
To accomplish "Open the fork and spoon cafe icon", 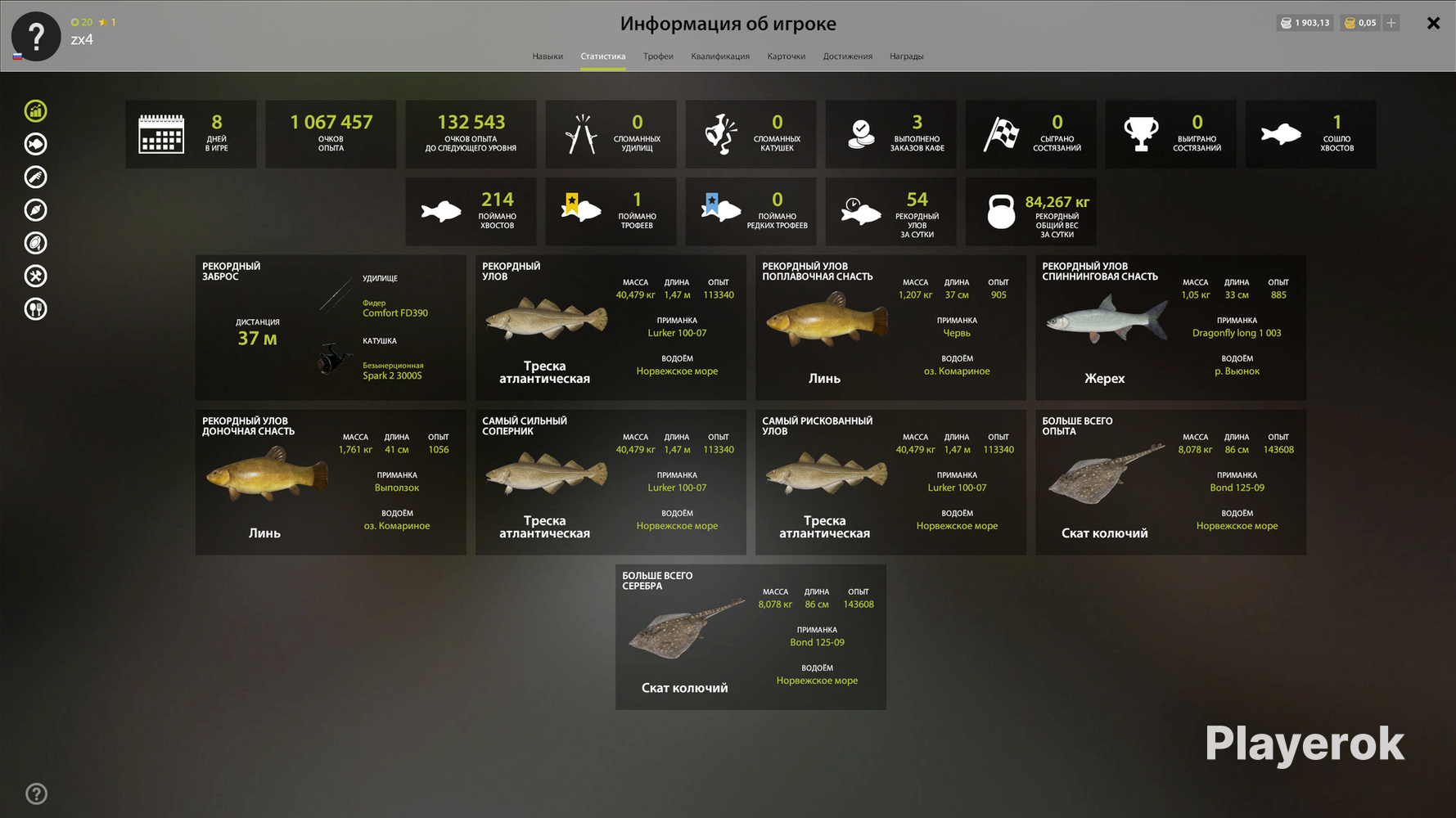I will (35, 309).
